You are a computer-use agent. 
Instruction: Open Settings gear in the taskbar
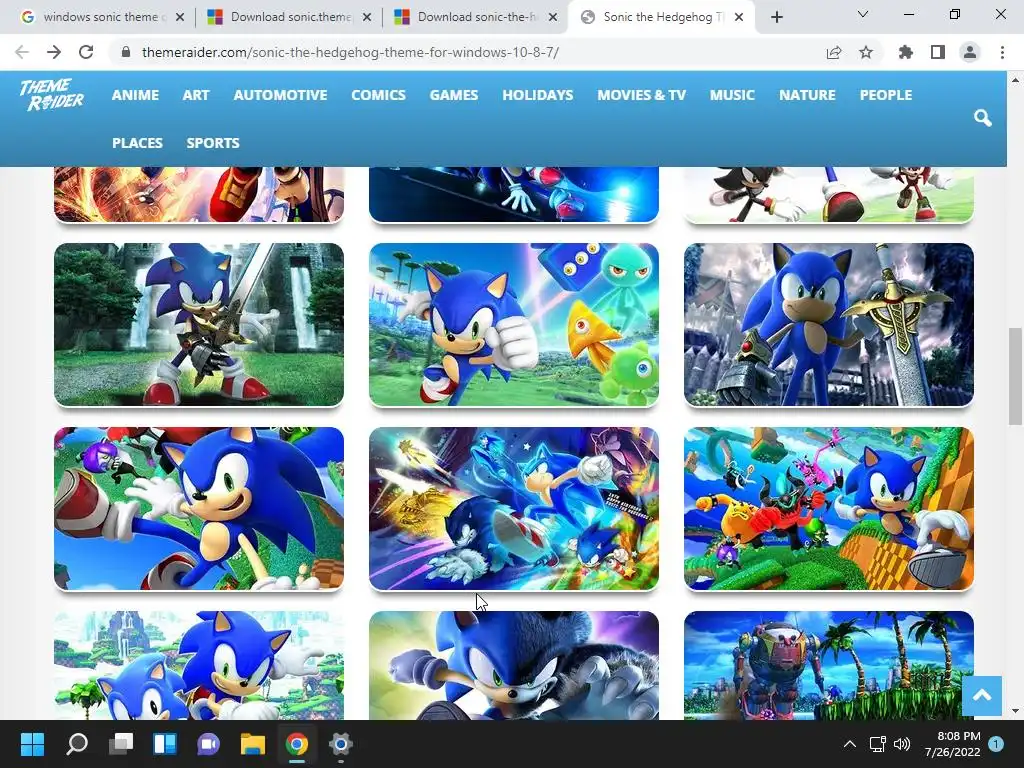point(340,744)
